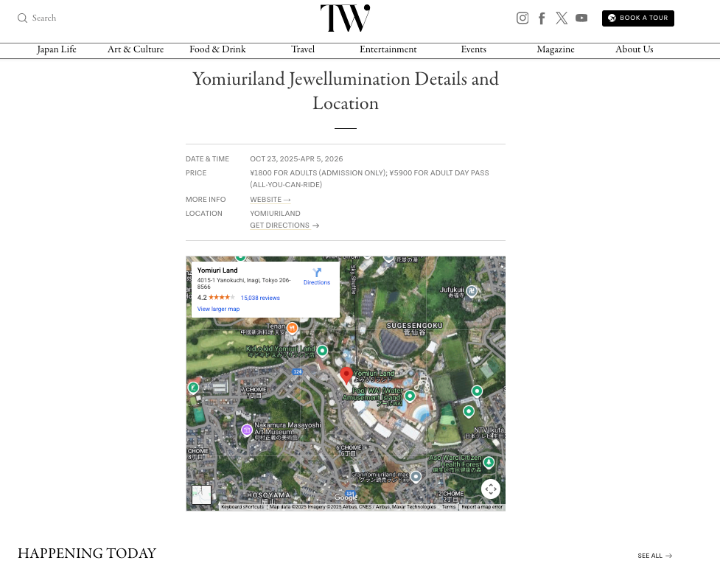Screen dimensions: 720x564
Task: Open the Art & Culture menu
Action: point(135,49)
